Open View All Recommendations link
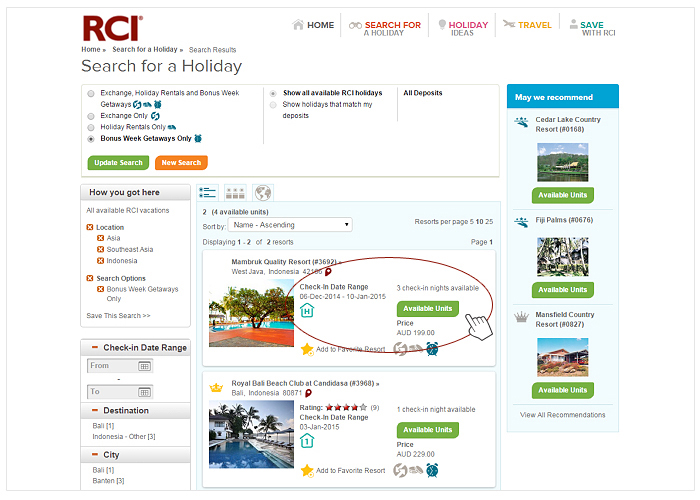This screenshot has width=700, height=500. coord(562,415)
